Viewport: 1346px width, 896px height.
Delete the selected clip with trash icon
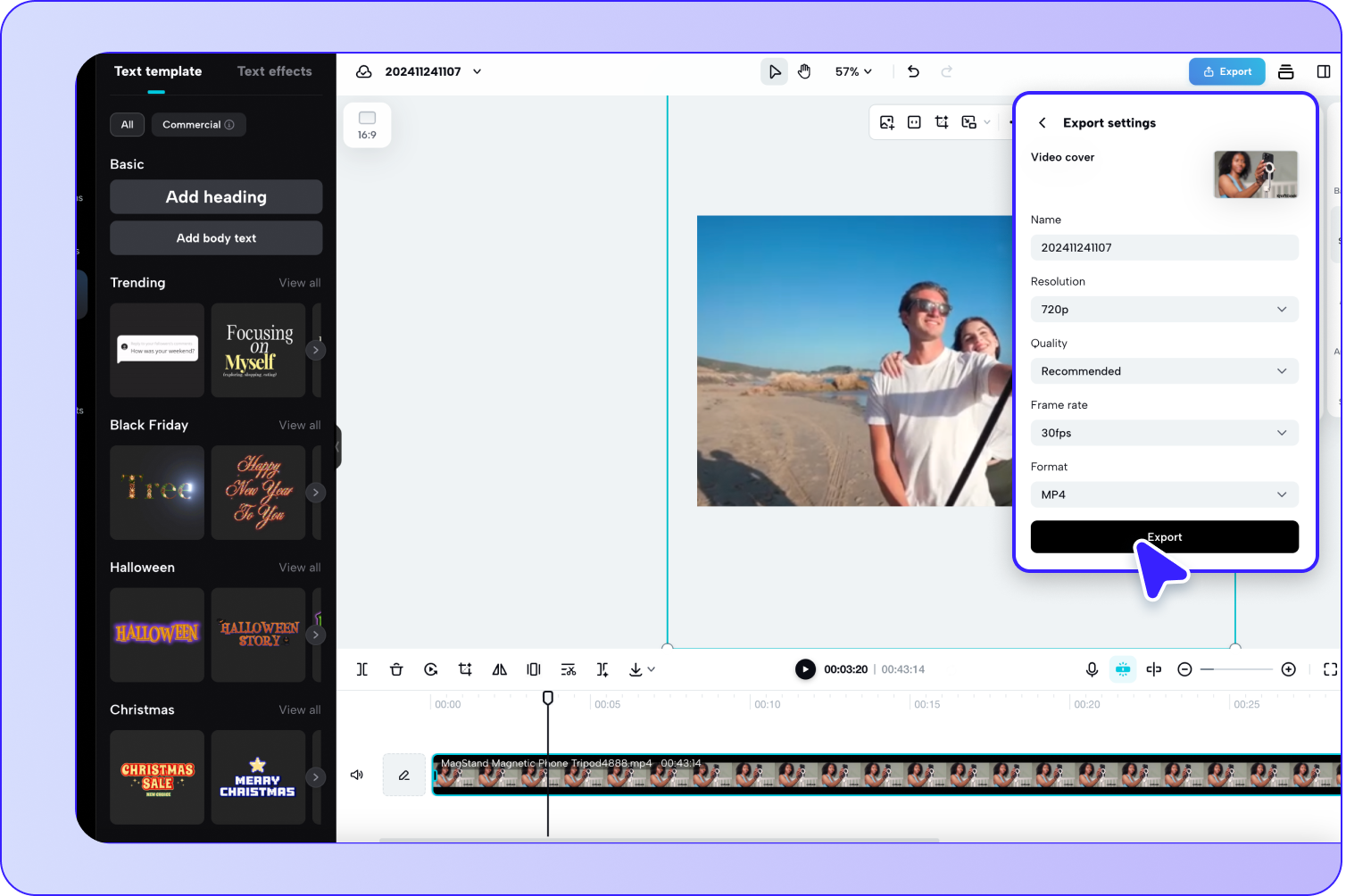coord(396,669)
